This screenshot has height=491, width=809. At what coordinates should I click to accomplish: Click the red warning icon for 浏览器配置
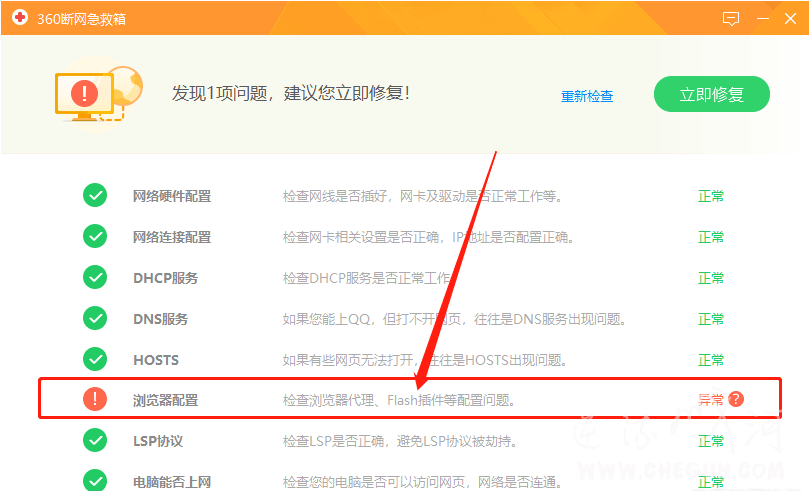[95, 399]
